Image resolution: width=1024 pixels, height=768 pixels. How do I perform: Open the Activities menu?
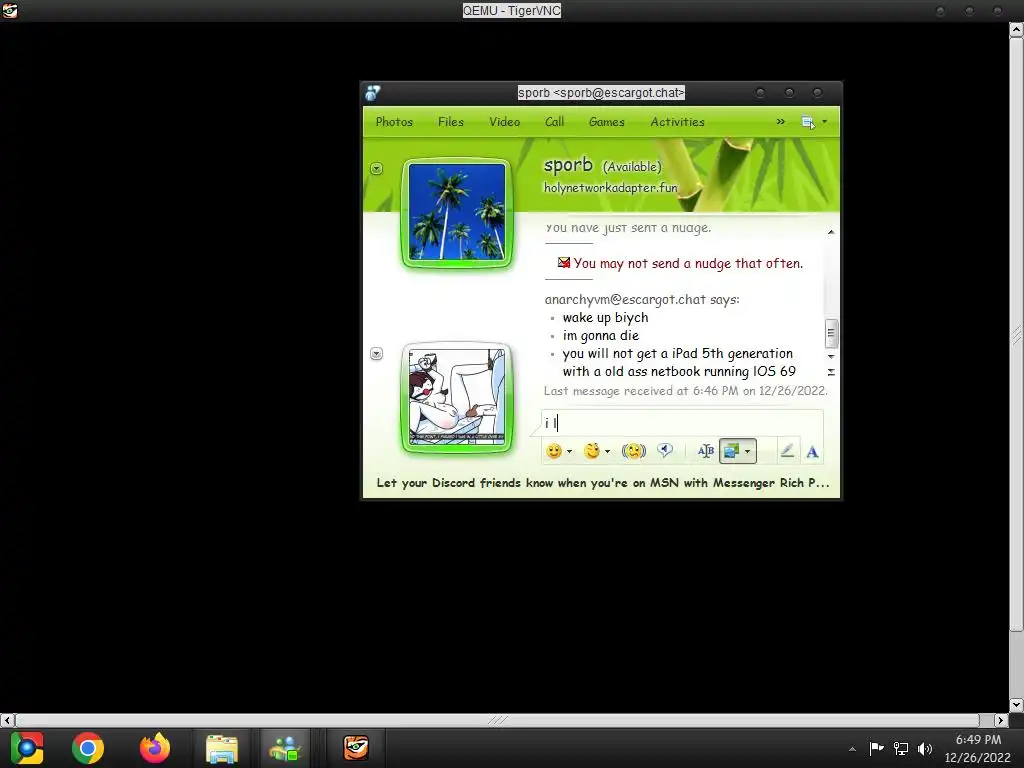677,122
